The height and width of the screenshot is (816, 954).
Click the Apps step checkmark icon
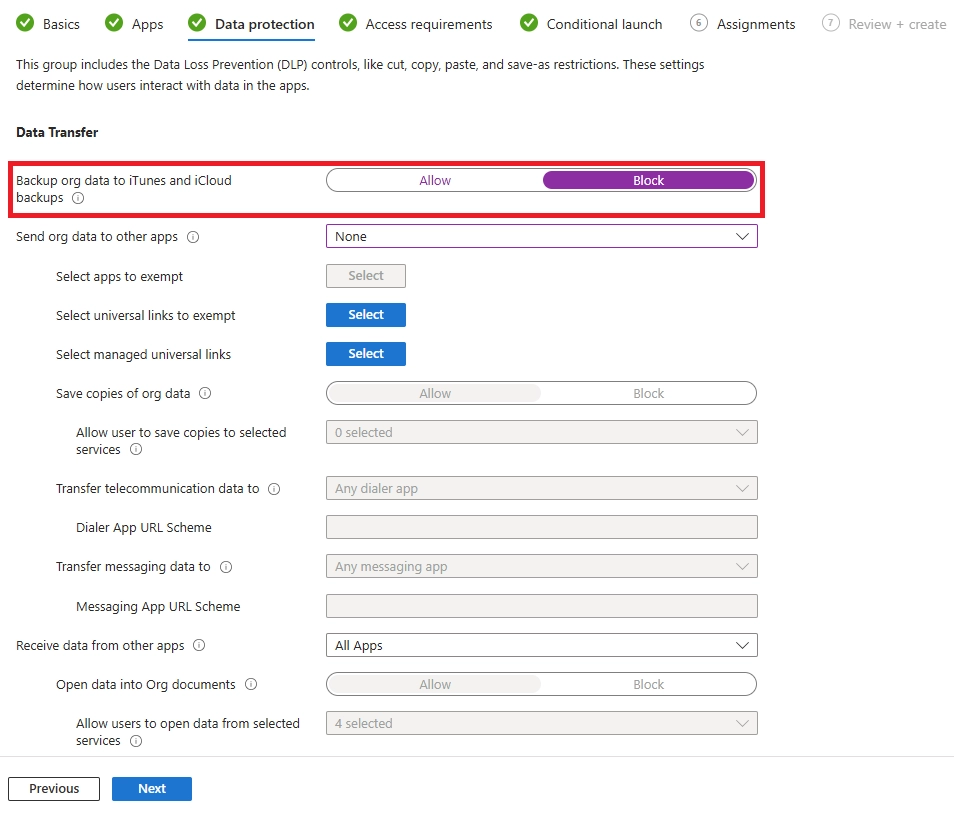114,23
